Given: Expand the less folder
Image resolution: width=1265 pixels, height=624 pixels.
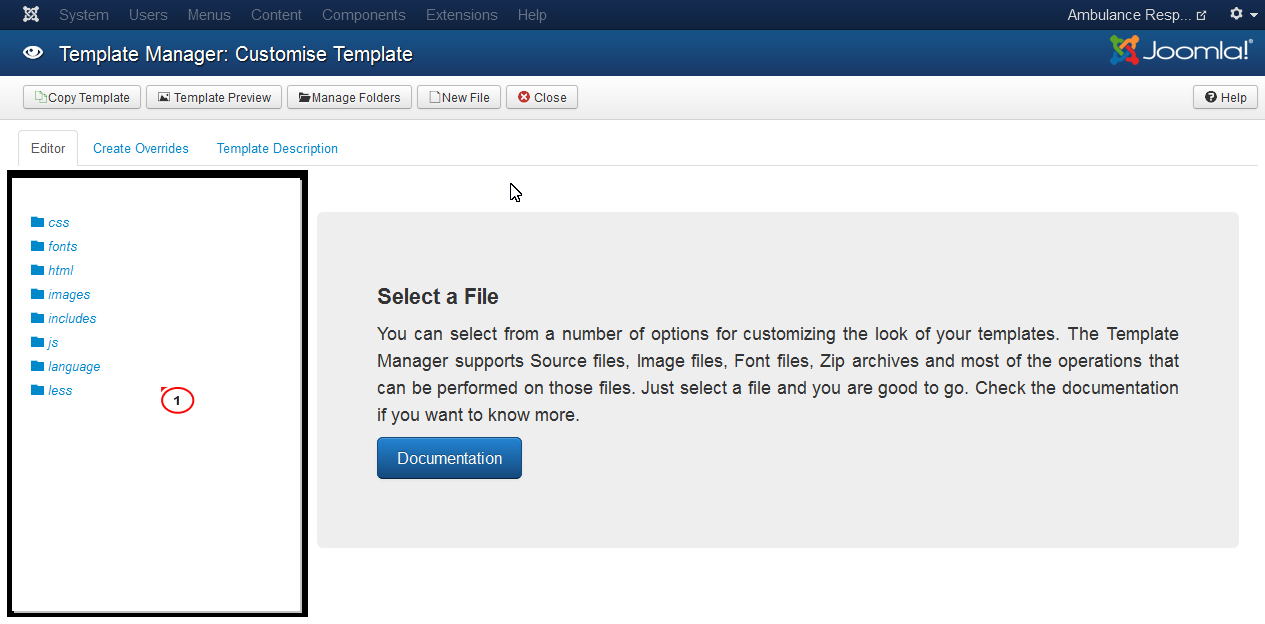Looking at the screenshot, I should (60, 390).
